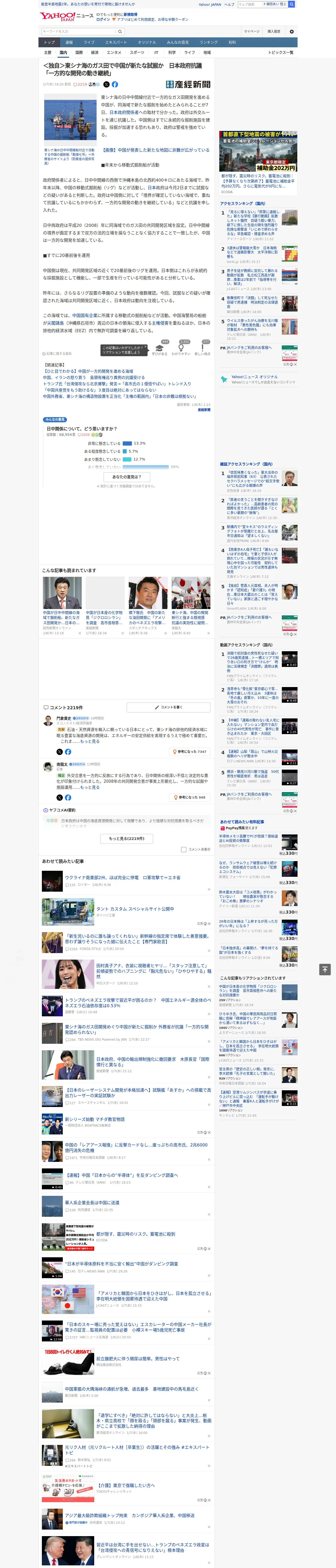Click the コメントを書く button
The height and width of the screenshot is (1568, 336).
tap(168, 707)
